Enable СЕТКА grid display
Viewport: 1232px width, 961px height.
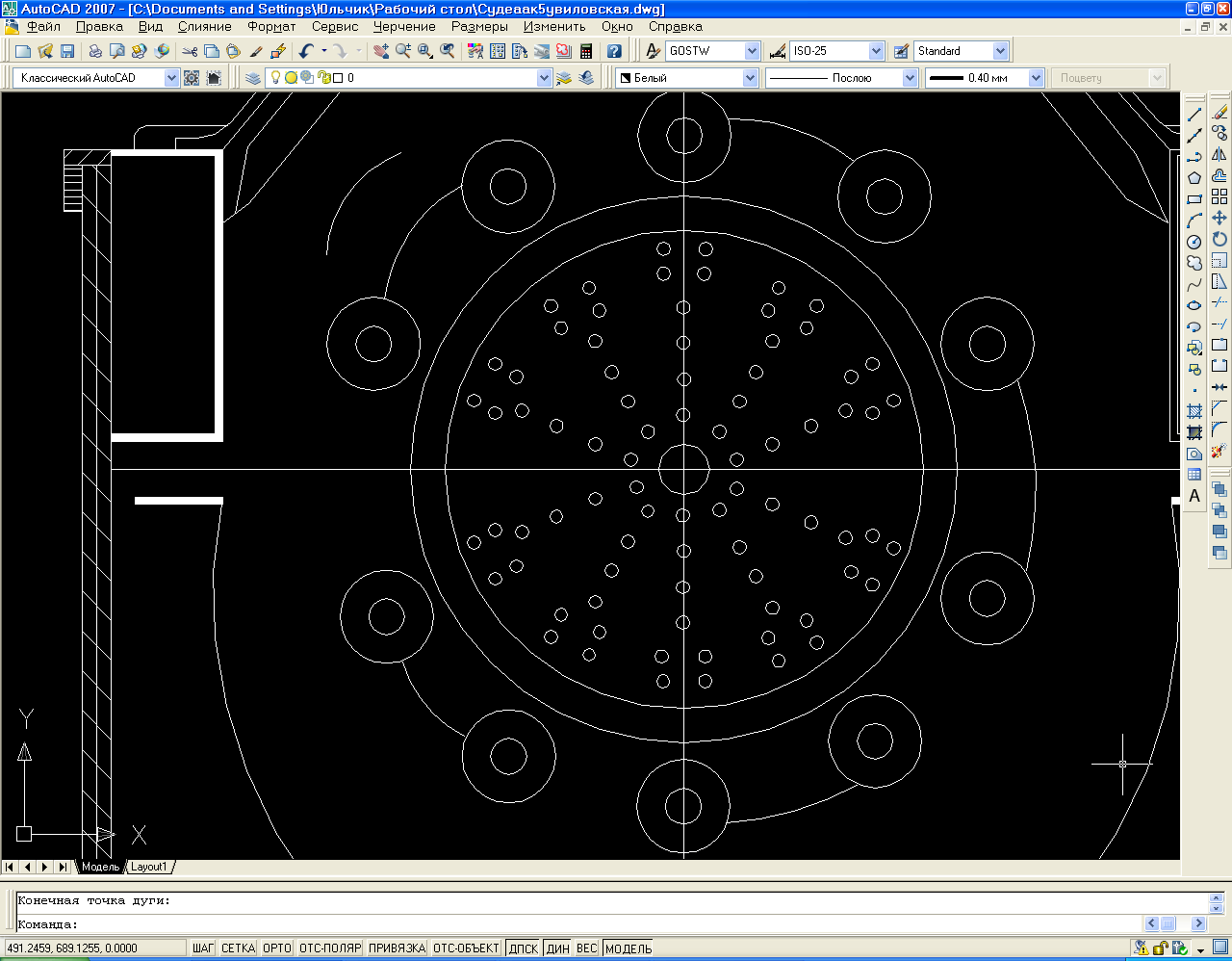pyautogui.click(x=238, y=948)
